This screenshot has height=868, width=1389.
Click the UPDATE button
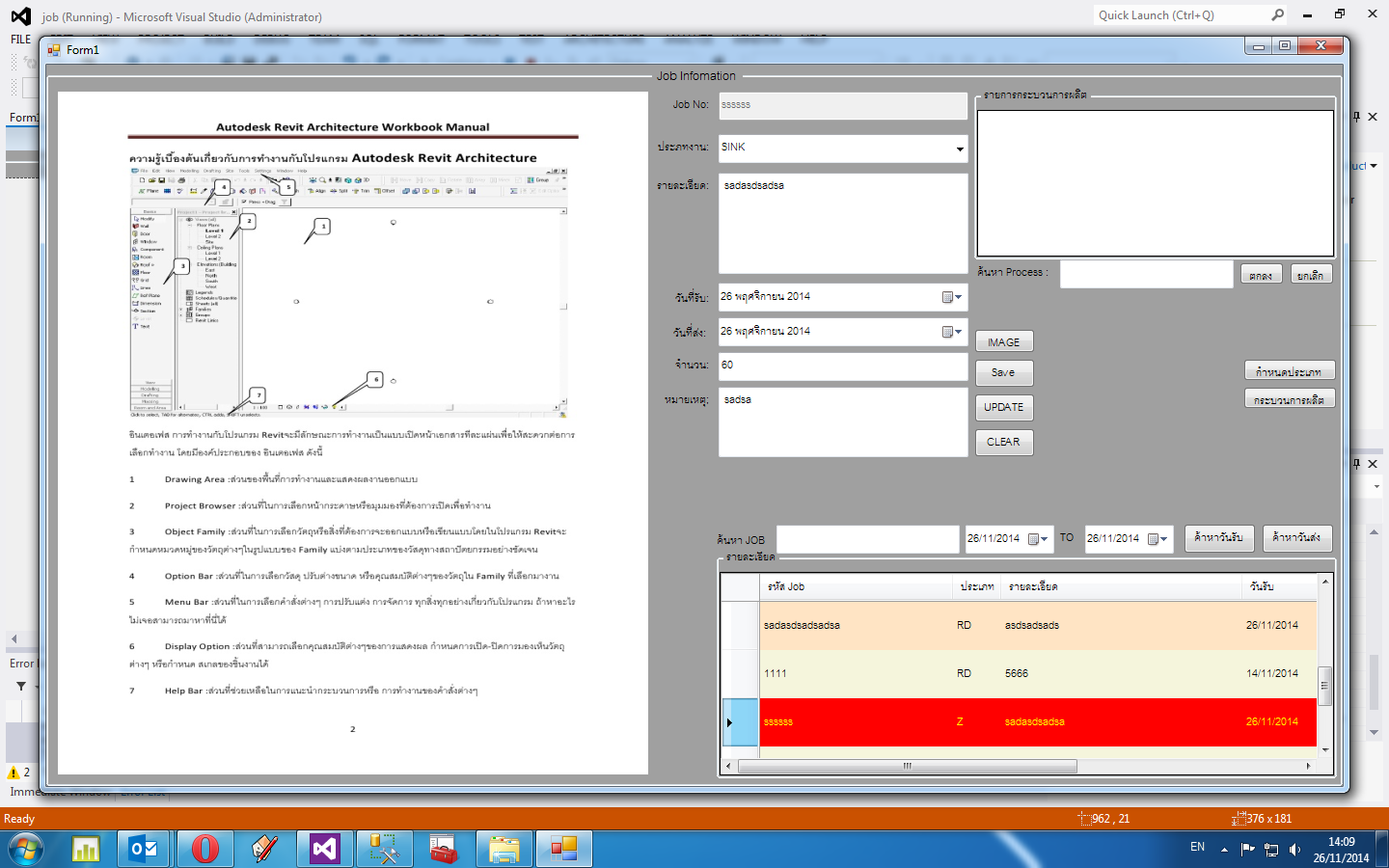1004,407
